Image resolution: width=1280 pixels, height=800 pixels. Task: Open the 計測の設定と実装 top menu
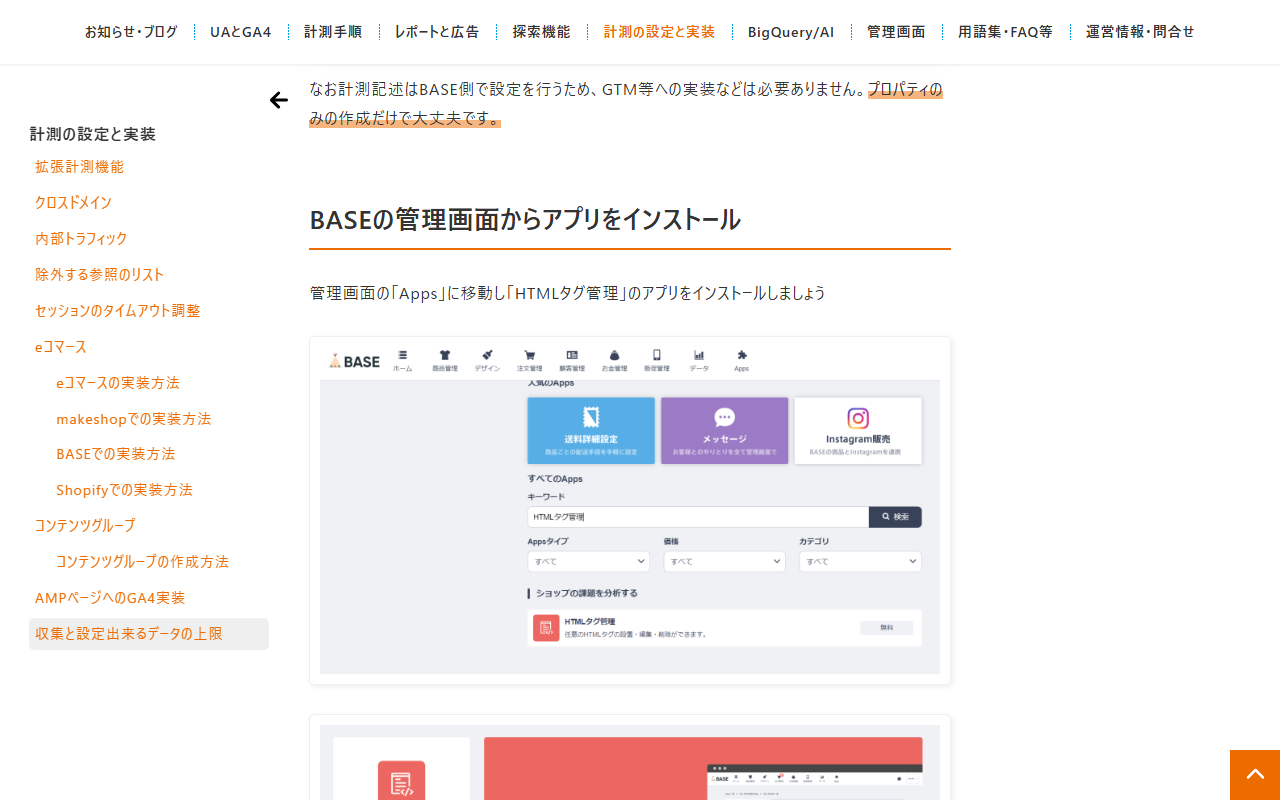659,32
